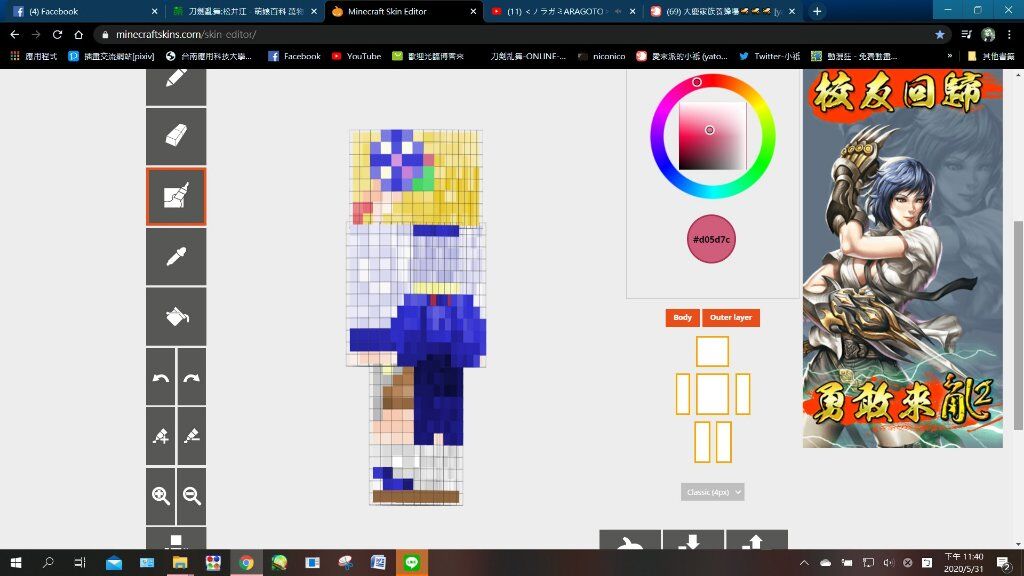1024x576 pixels.
Task: Open Windows taskbar search
Action: [x=48, y=562]
